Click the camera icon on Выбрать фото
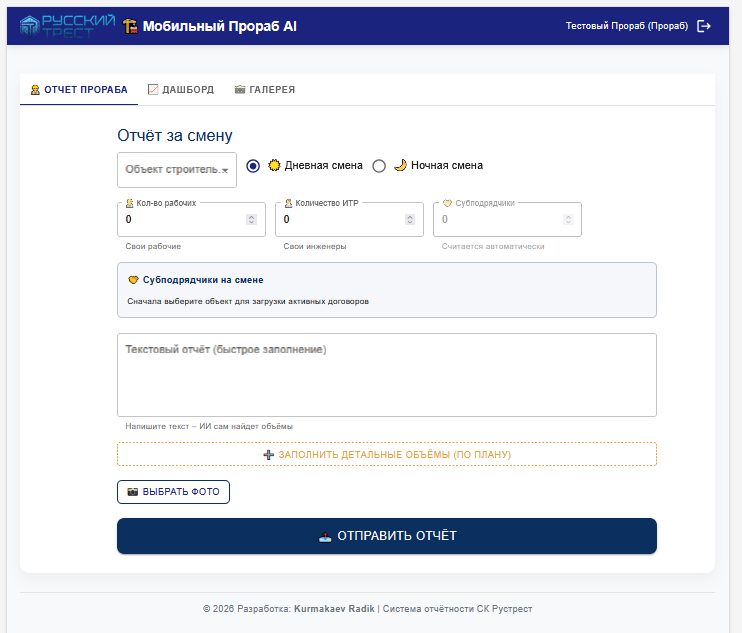 coord(132,492)
